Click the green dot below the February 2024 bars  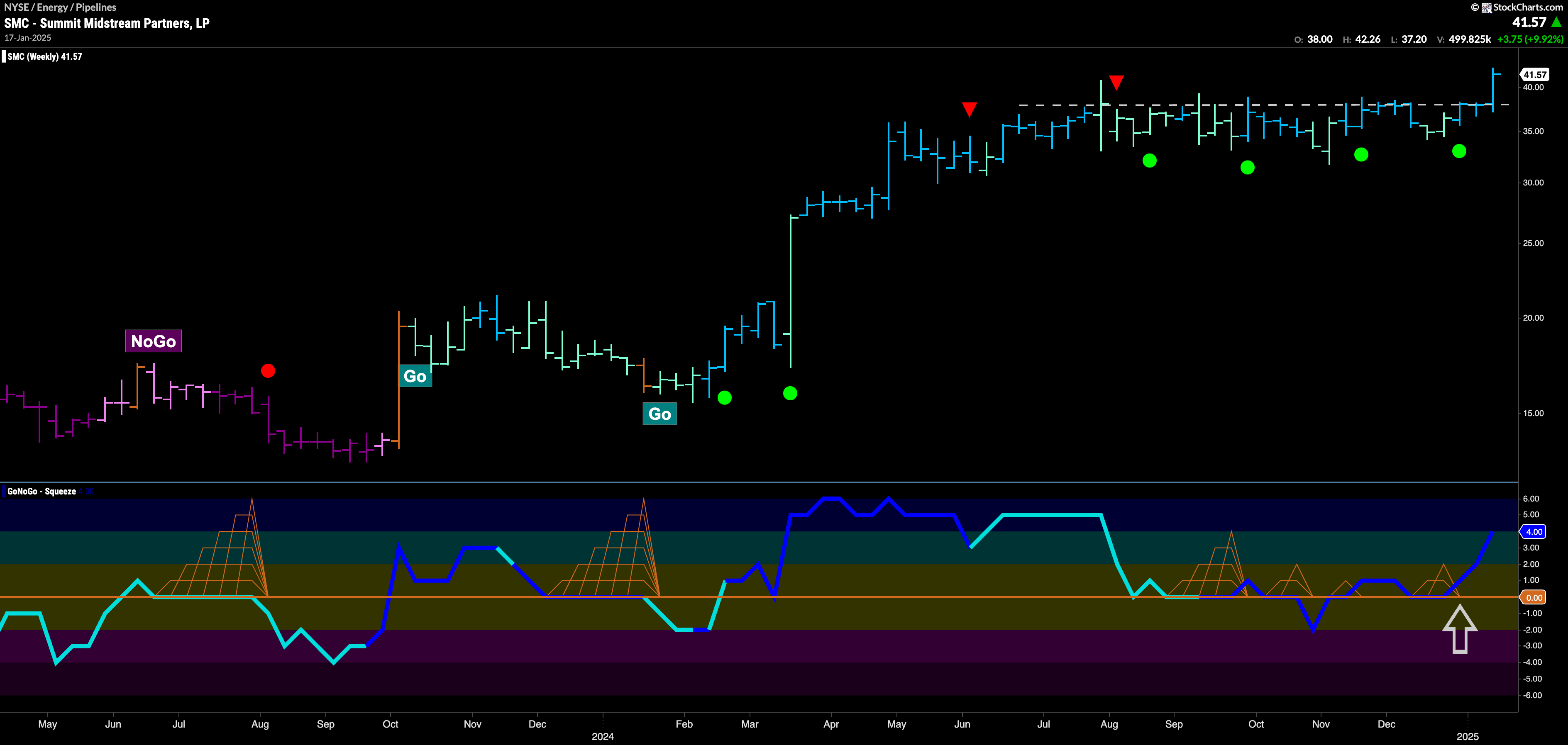(724, 398)
